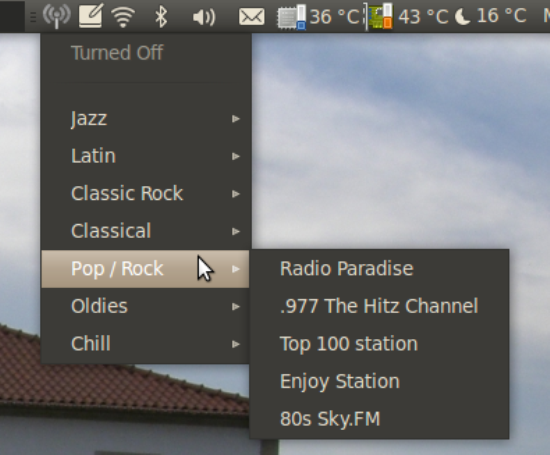Select the Oldies category
This screenshot has width=550, height=455.
145,306
